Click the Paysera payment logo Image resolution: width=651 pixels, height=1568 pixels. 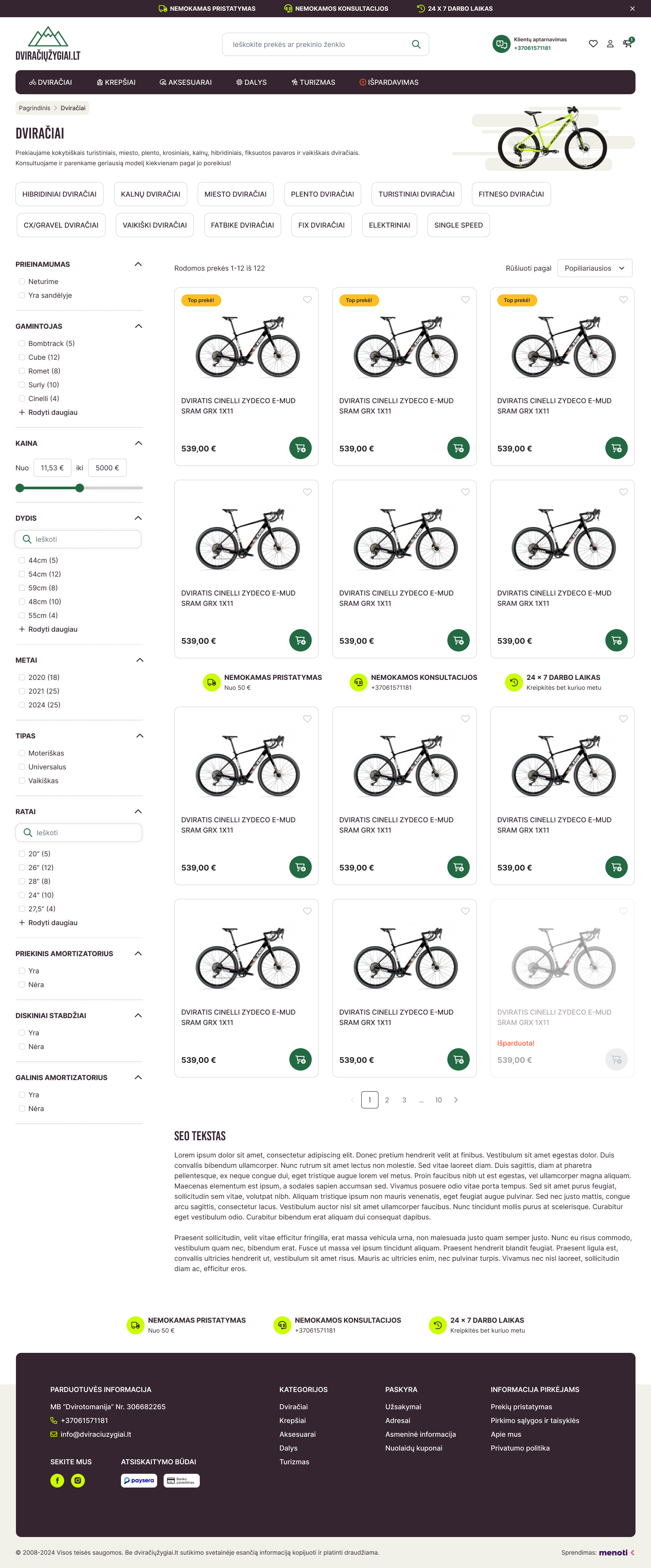[139, 1480]
